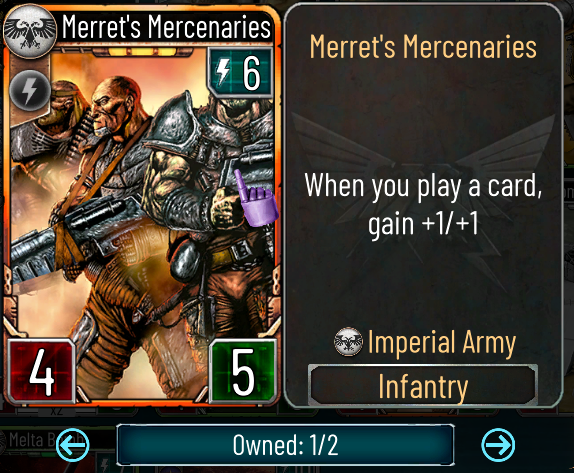This screenshot has height=473, width=574.
Task: Click the card ability description text
Action: tap(423, 204)
